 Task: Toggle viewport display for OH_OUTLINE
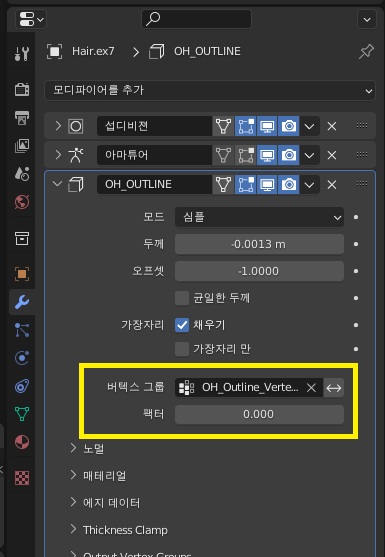(267, 184)
